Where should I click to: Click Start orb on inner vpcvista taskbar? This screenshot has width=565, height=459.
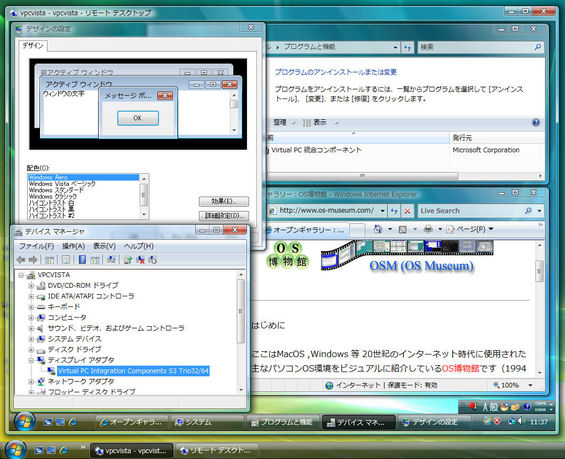(24, 421)
